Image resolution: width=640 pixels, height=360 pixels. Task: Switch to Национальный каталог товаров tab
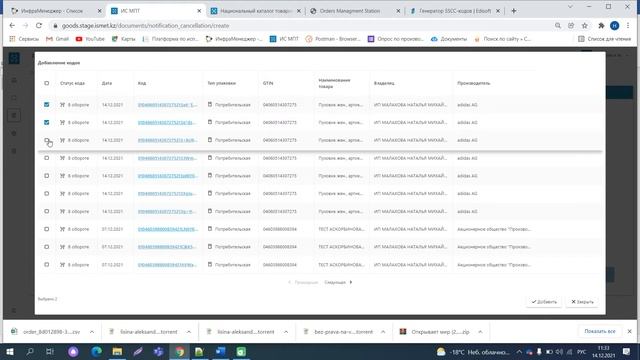(256, 11)
